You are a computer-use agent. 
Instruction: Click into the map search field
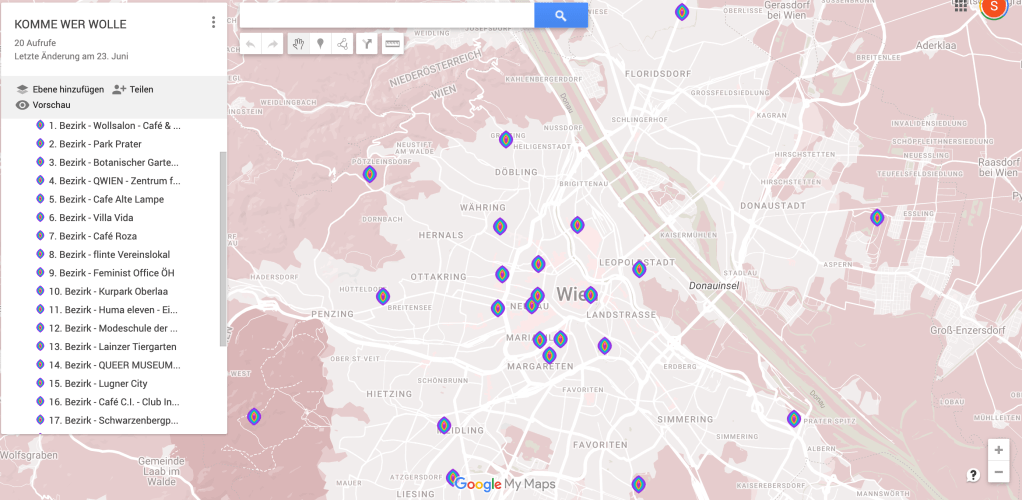pos(386,15)
